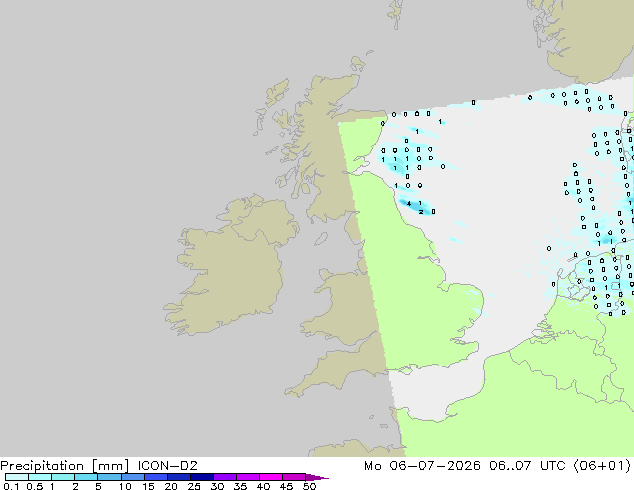
Task: Select the 40–45 mm magenta legend swatch
Action: (x=271, y=477)
